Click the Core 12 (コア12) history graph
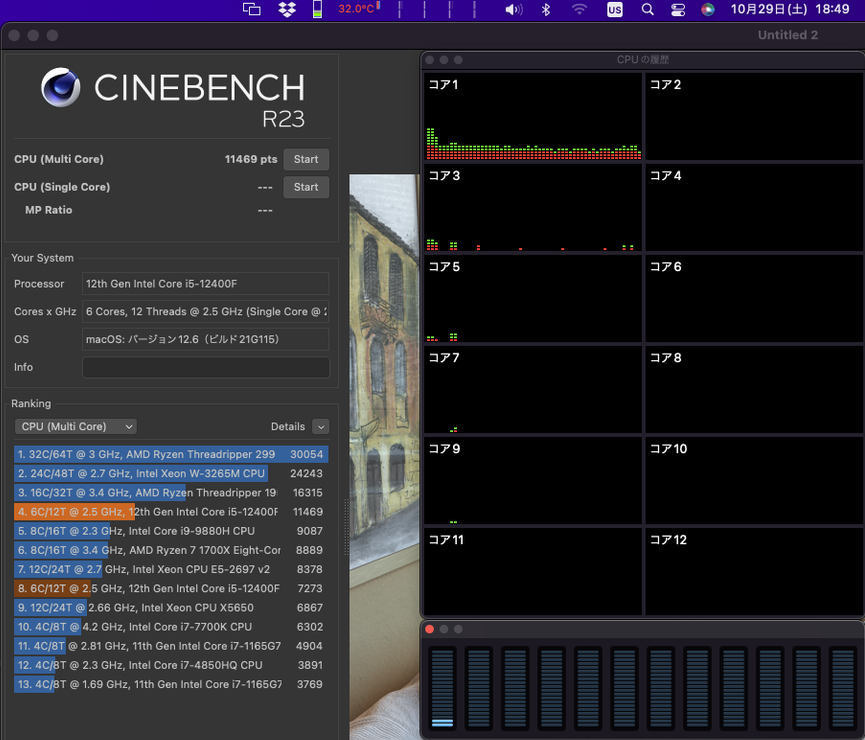 pos(754,572)
